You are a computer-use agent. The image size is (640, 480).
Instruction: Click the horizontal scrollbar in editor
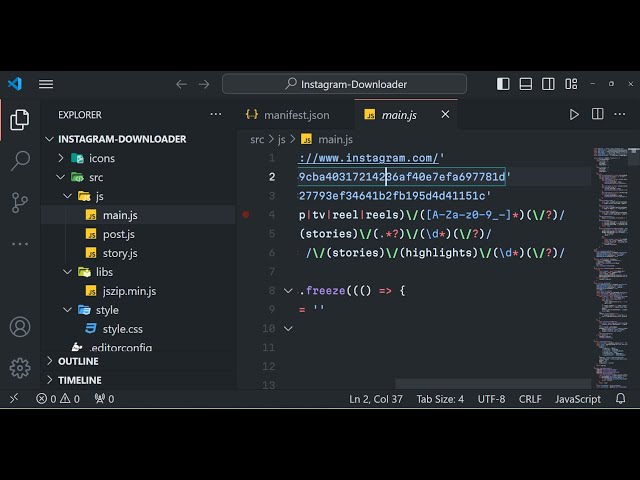pos(490,384)
